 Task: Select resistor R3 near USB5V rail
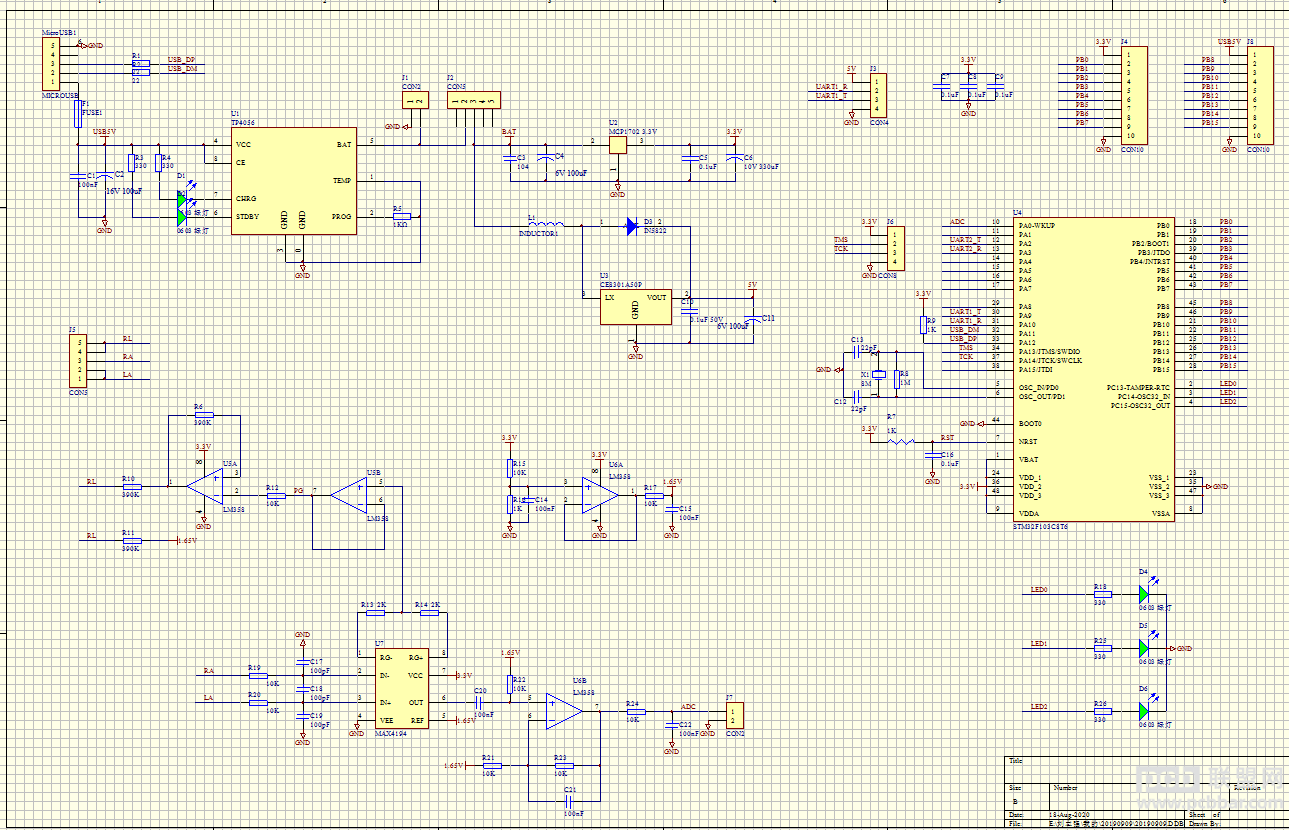[132, 163]
